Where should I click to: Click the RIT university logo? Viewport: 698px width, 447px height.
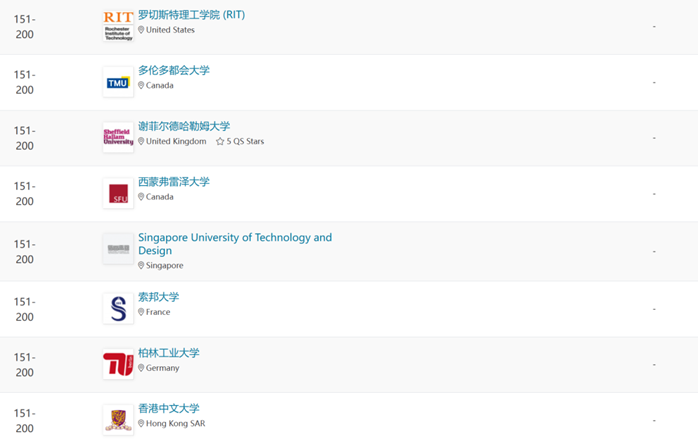pos(118,26)
